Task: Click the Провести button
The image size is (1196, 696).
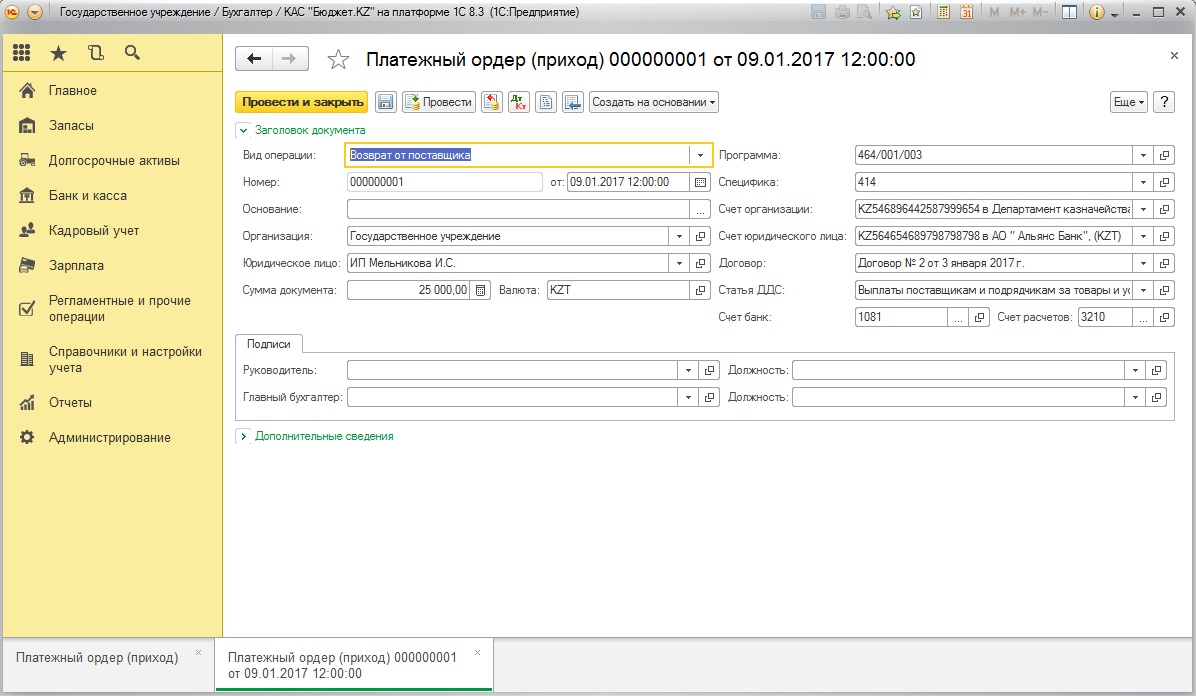Action: [x=439, y=102]
